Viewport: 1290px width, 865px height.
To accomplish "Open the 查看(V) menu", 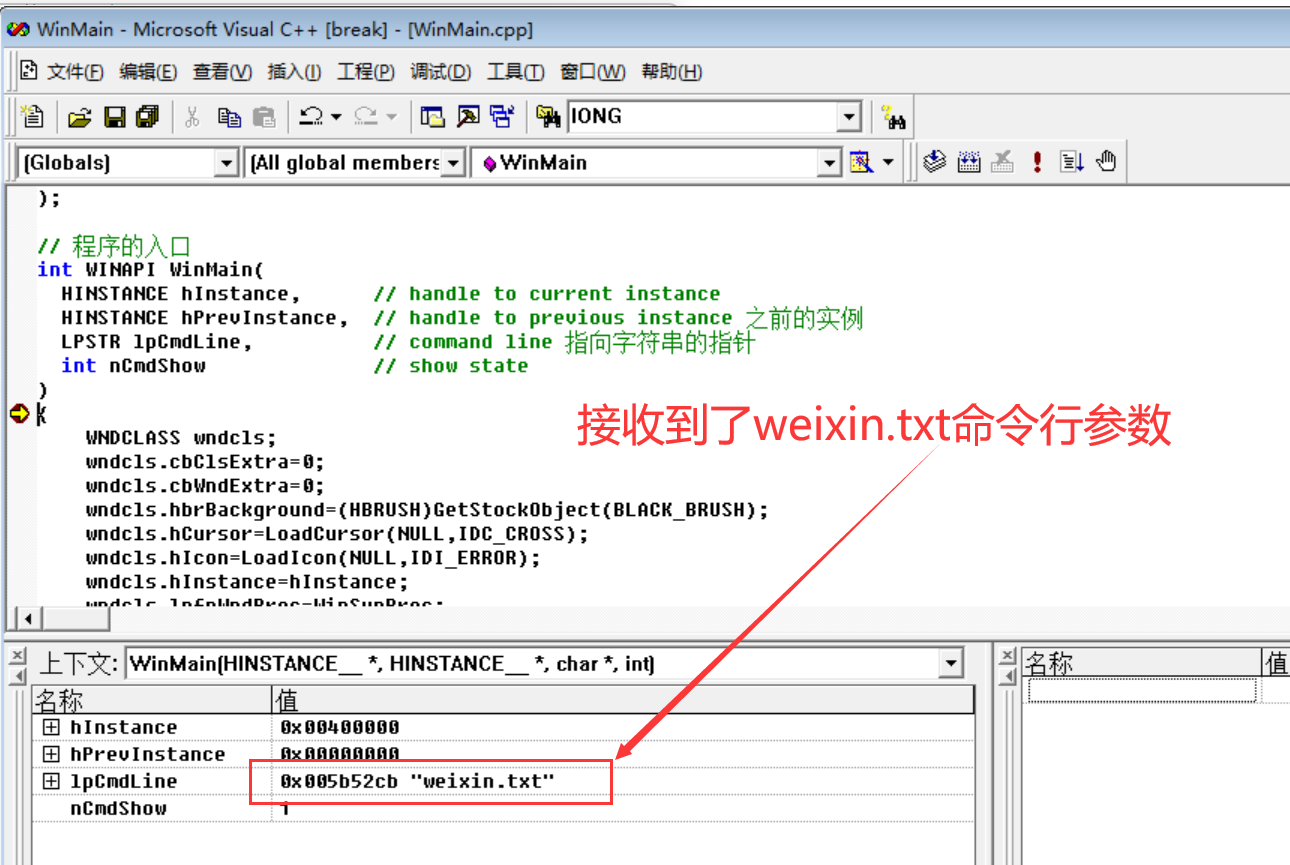I will (222, 72).
